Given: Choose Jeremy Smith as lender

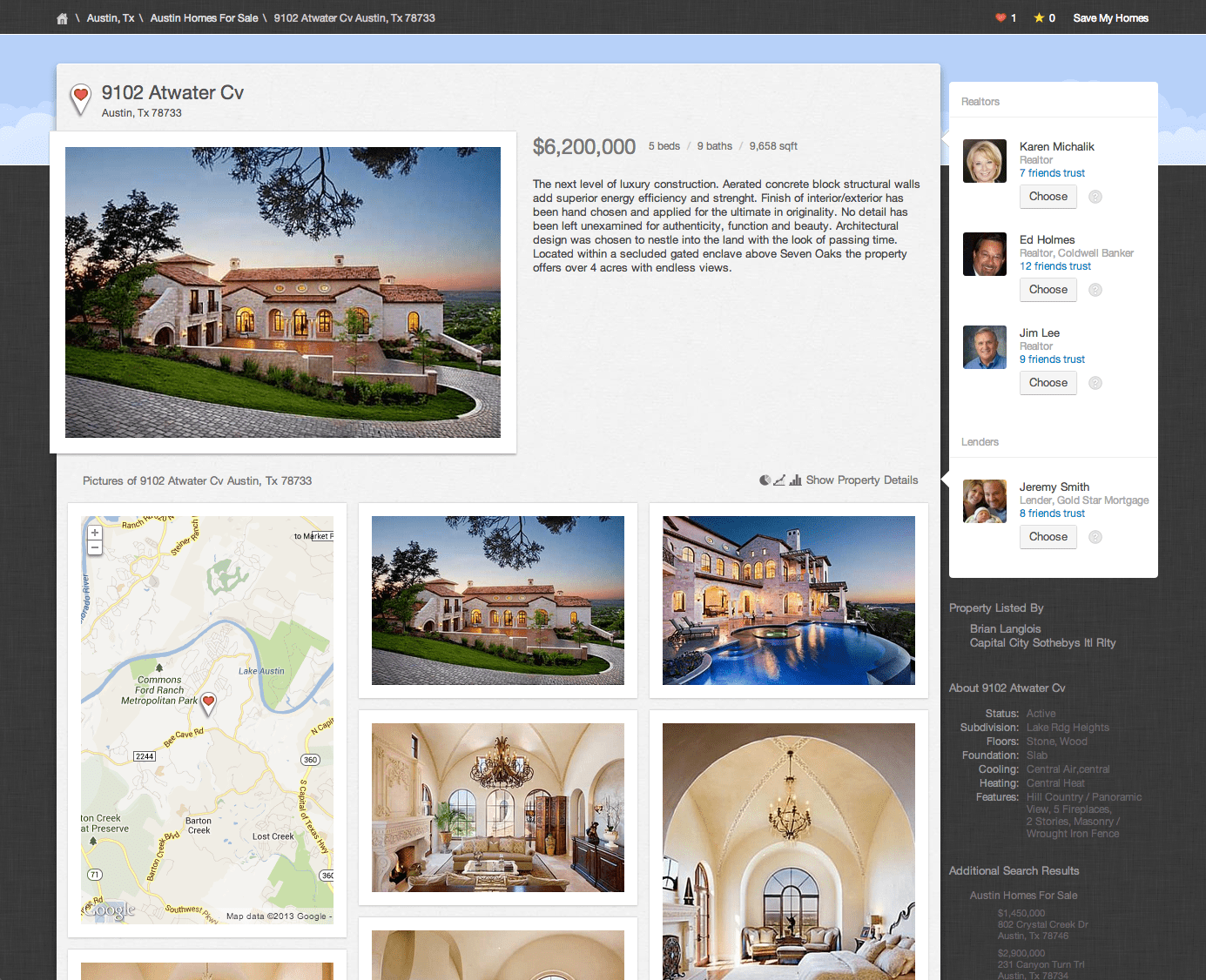Looking at the screenshot, I should click(x=1048, y=537).
